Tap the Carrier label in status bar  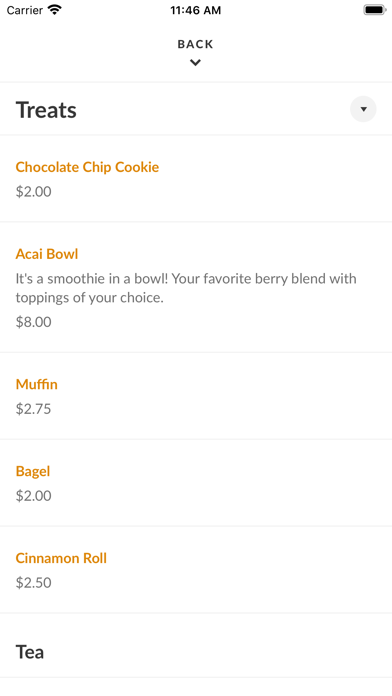click(25, 10)
